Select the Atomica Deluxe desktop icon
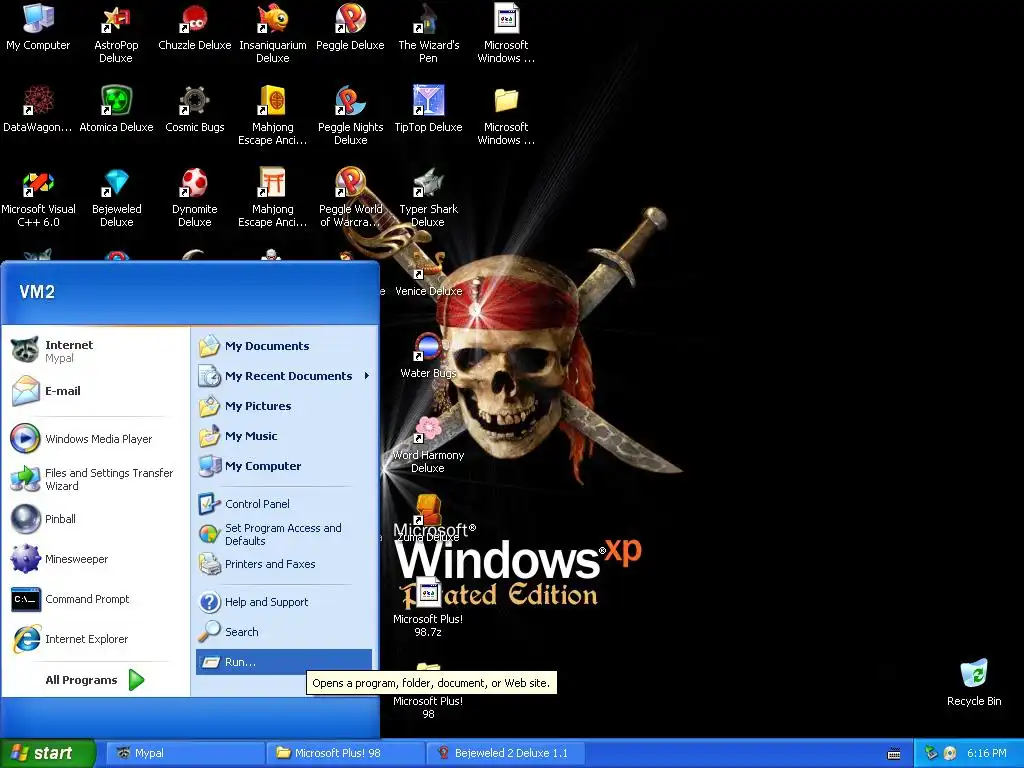Viewport: 1024px width, 768px height. click(116, 108)
